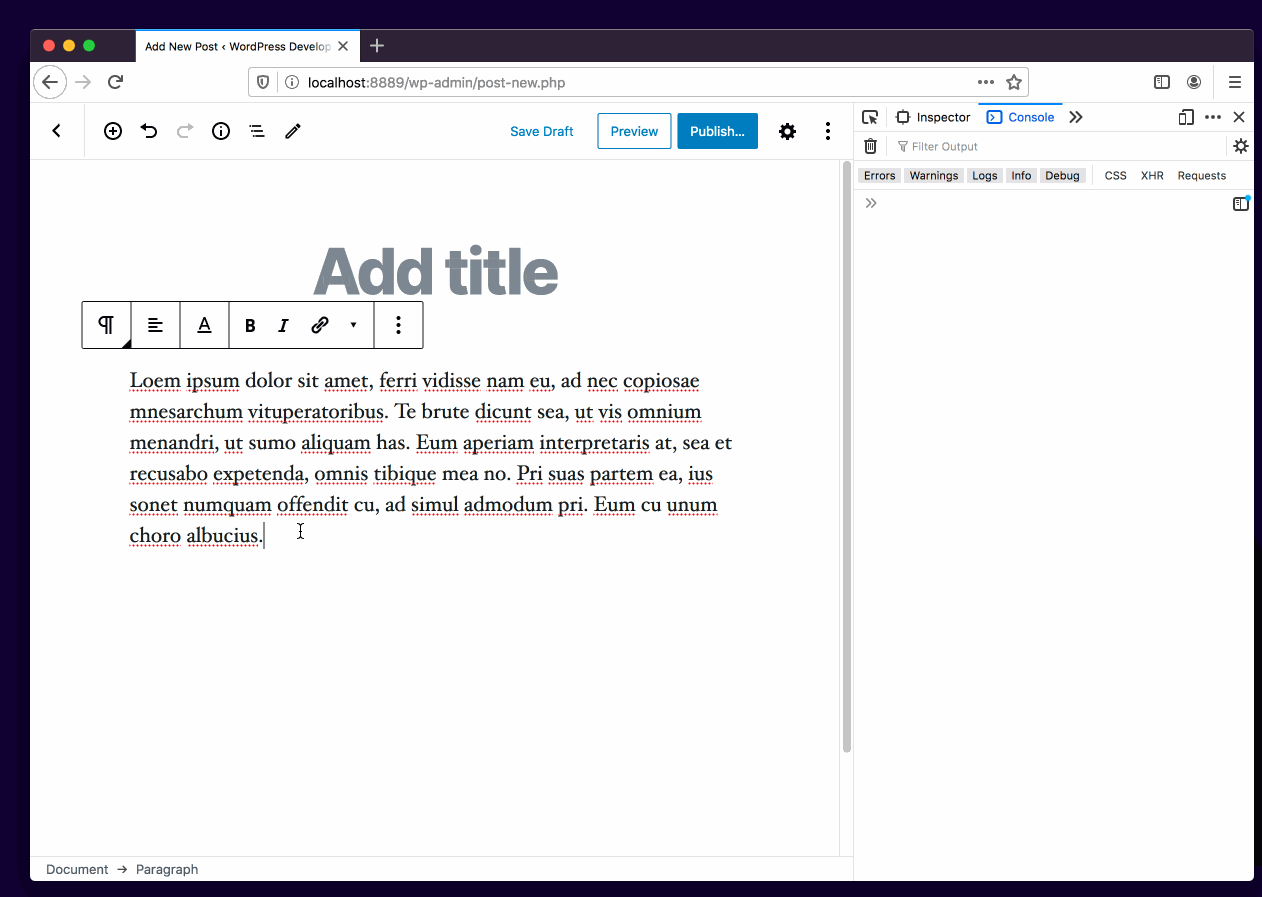The width and height of the screenshot is (1262, 897).
Task: Insert a link using chain icon
Action: click(x=320, y=325)
